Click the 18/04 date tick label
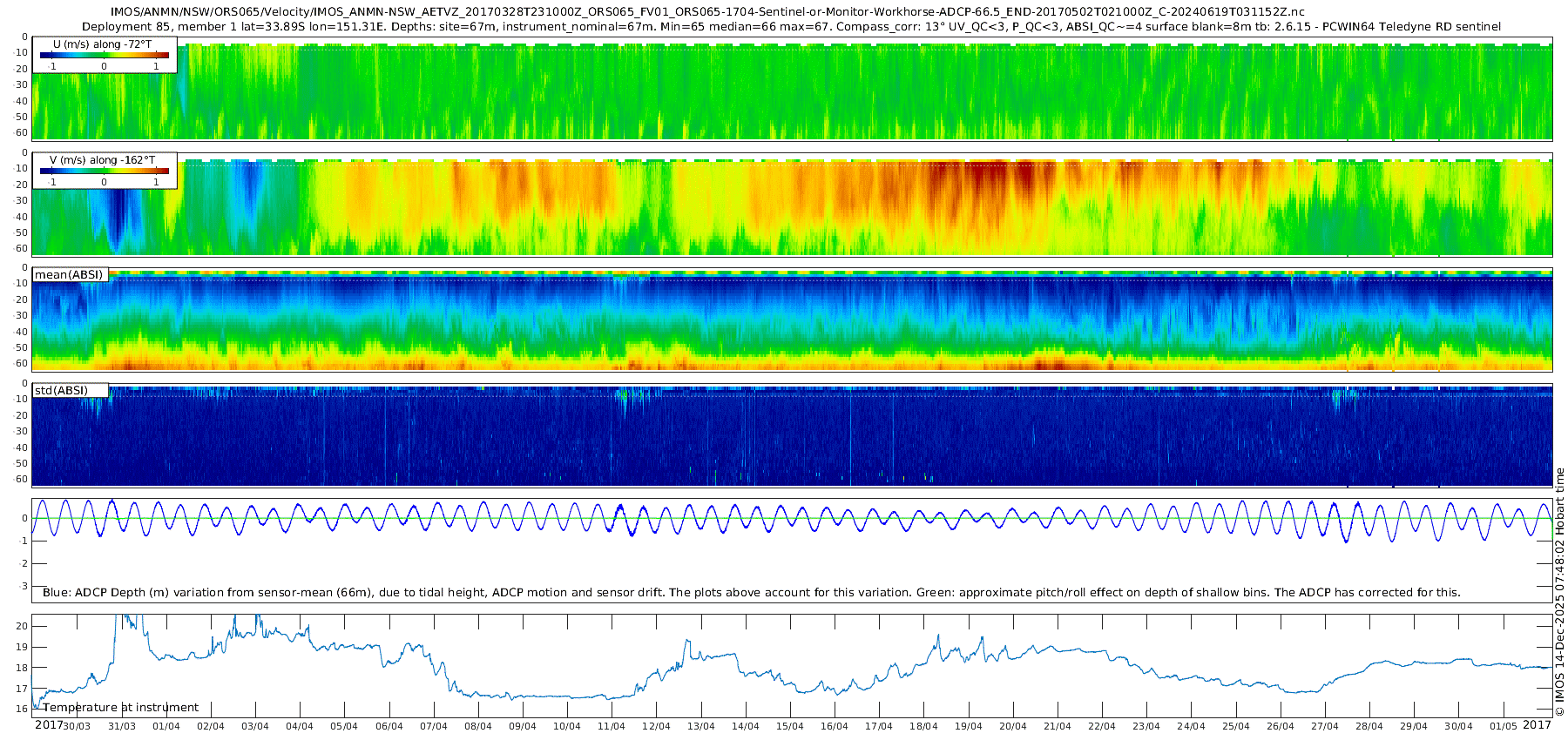 924,727
